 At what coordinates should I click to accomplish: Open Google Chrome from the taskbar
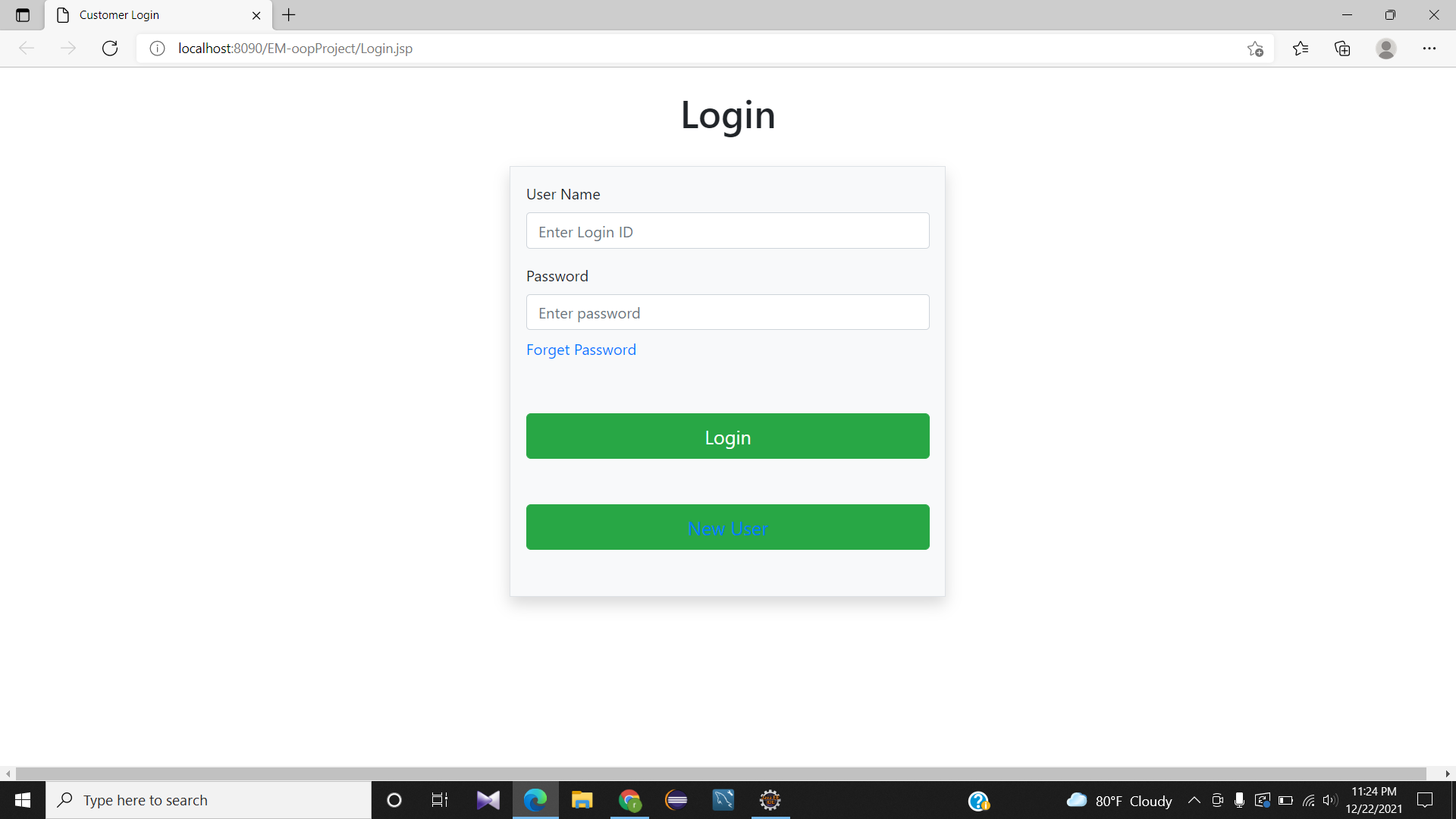pyautogui.click(x=630, y=799)
